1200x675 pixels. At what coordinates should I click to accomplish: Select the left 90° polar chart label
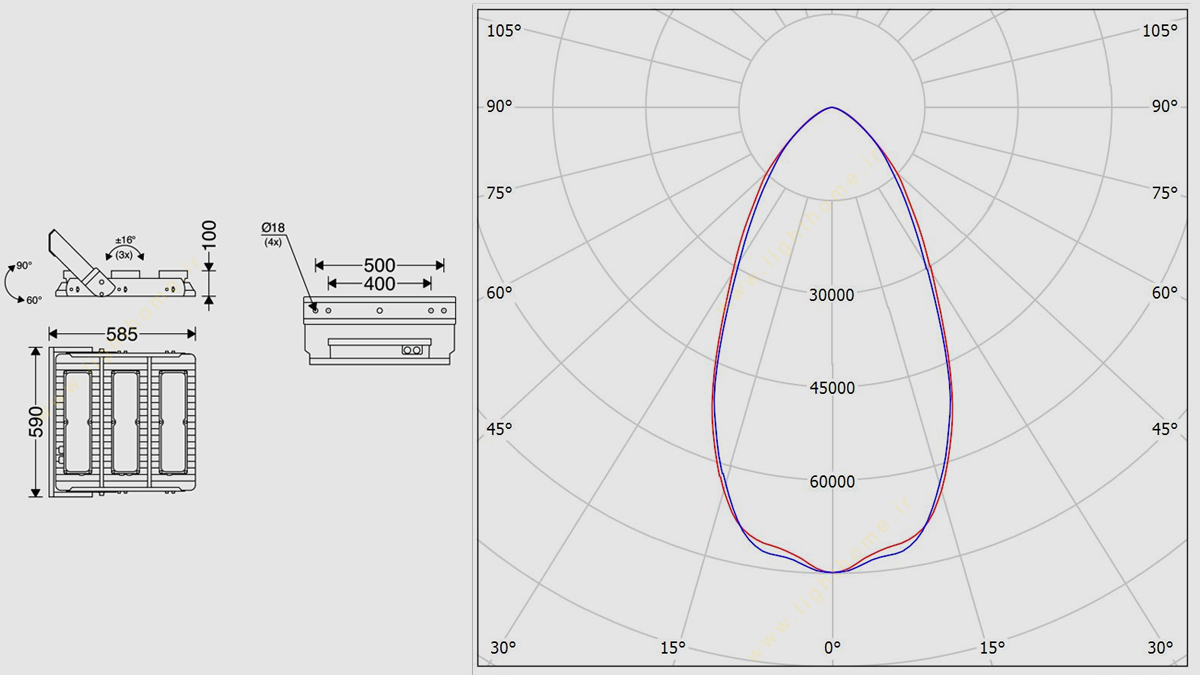500,106
